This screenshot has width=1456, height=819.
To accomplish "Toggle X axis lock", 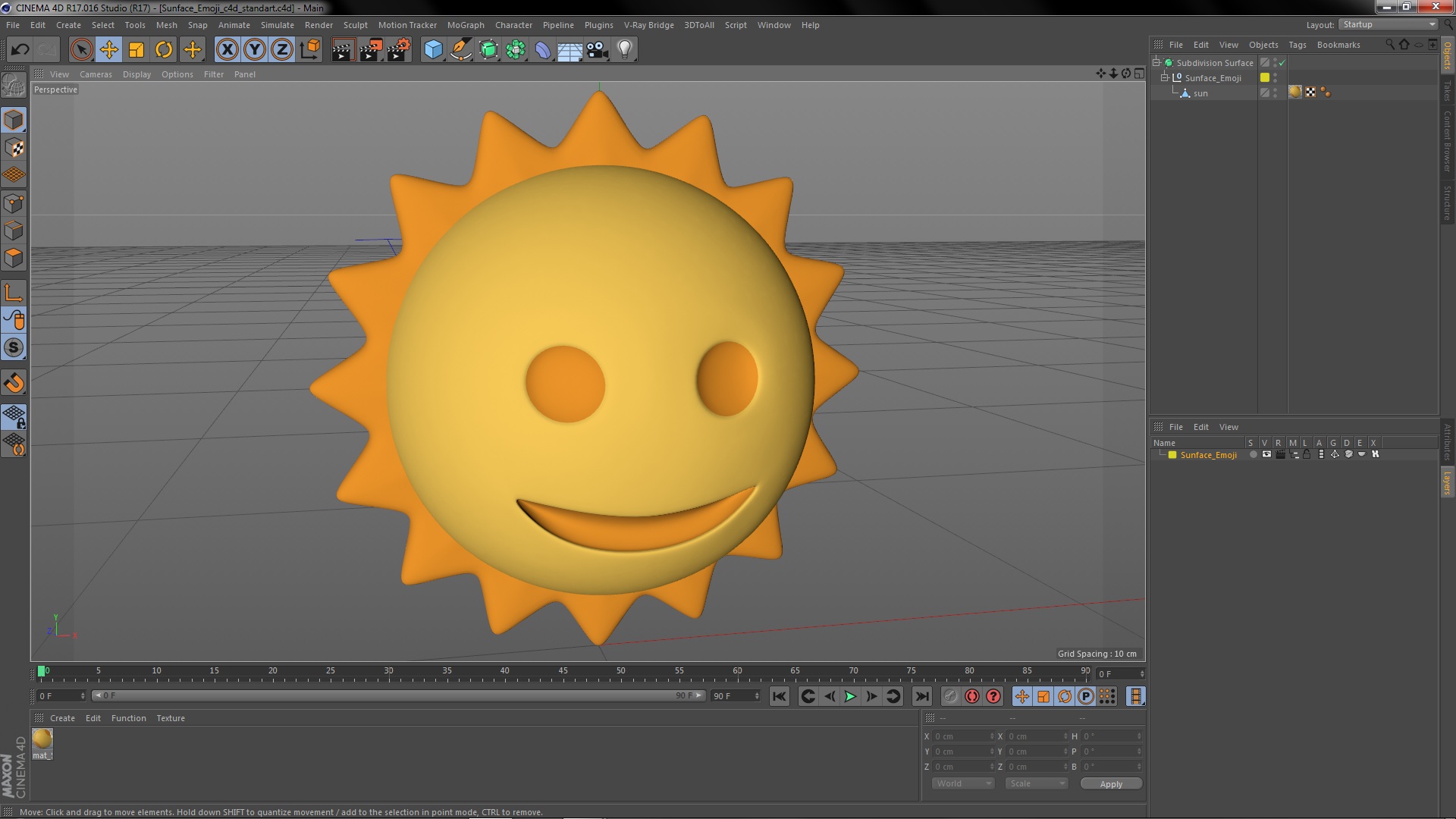I will coord(227,50).
